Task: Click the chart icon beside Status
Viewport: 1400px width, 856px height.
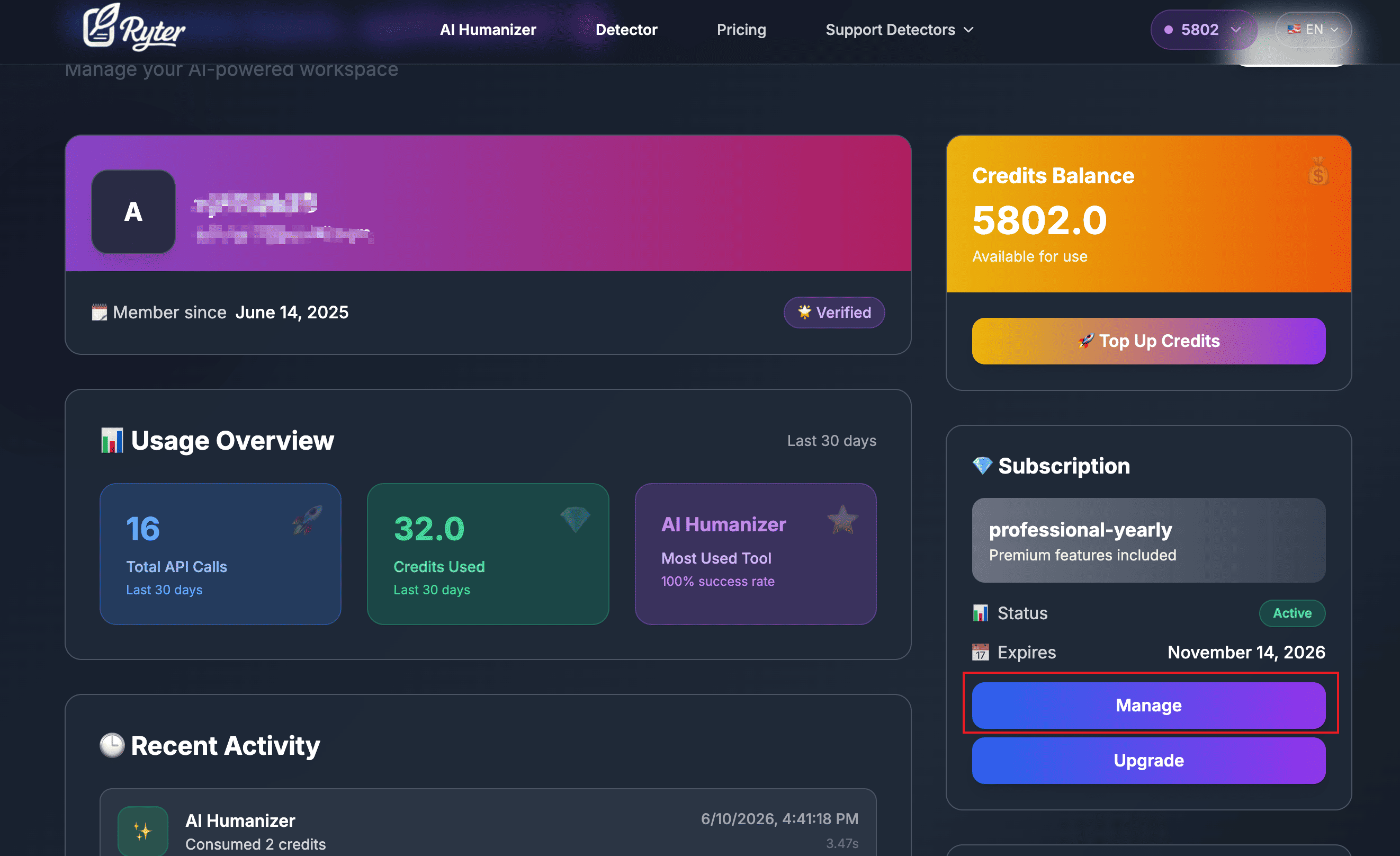Action: tap(980, 613)
